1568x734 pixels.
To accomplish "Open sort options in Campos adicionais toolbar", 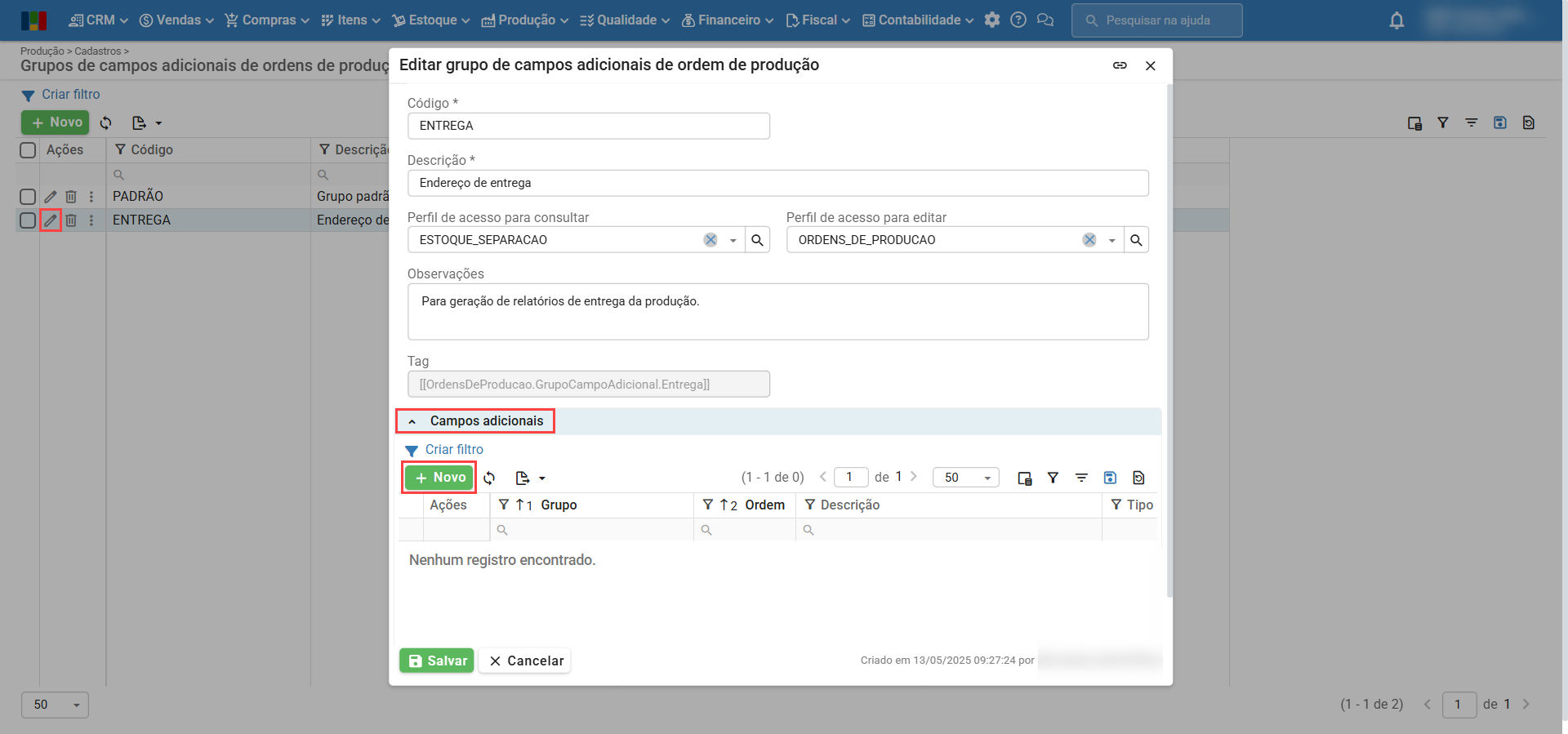I will (x=1081, y=478).
